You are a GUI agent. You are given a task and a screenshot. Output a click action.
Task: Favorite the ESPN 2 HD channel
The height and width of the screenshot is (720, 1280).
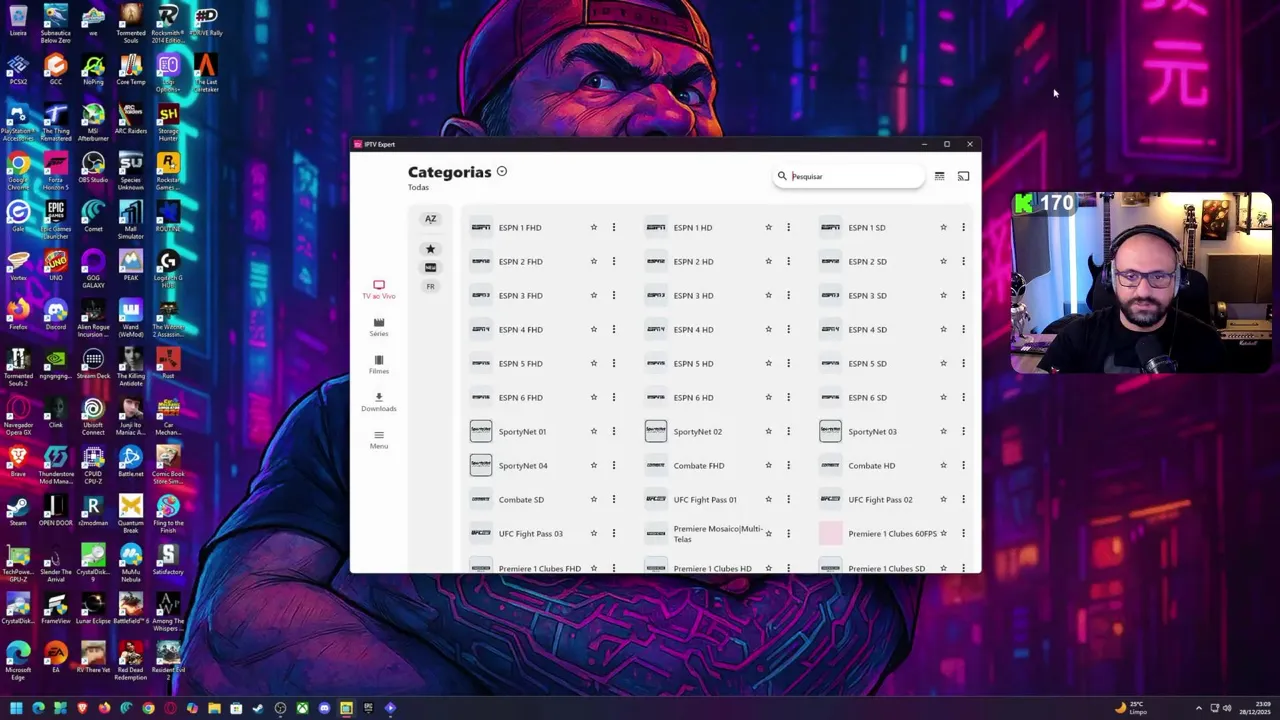pyautogui.click(x=768, y=261)
